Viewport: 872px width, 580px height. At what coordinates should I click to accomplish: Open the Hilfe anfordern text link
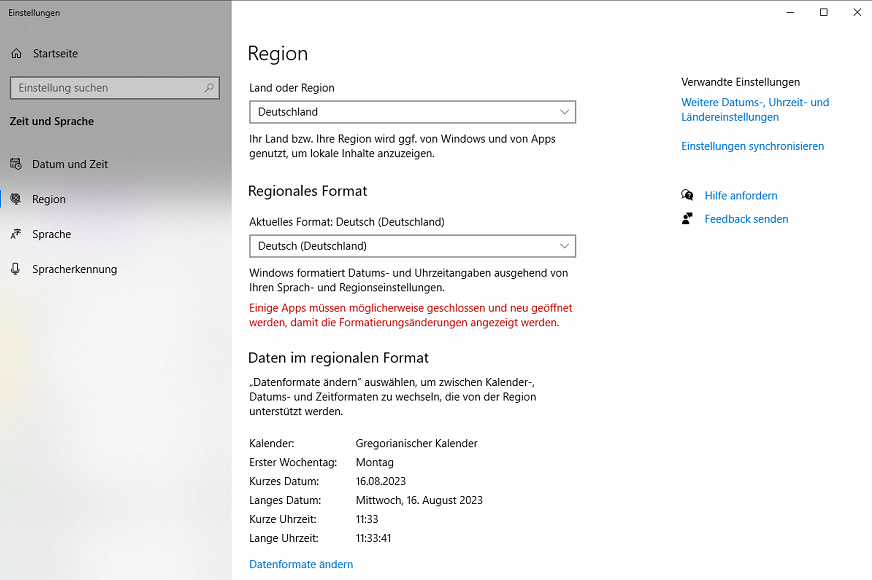[740, 196]
